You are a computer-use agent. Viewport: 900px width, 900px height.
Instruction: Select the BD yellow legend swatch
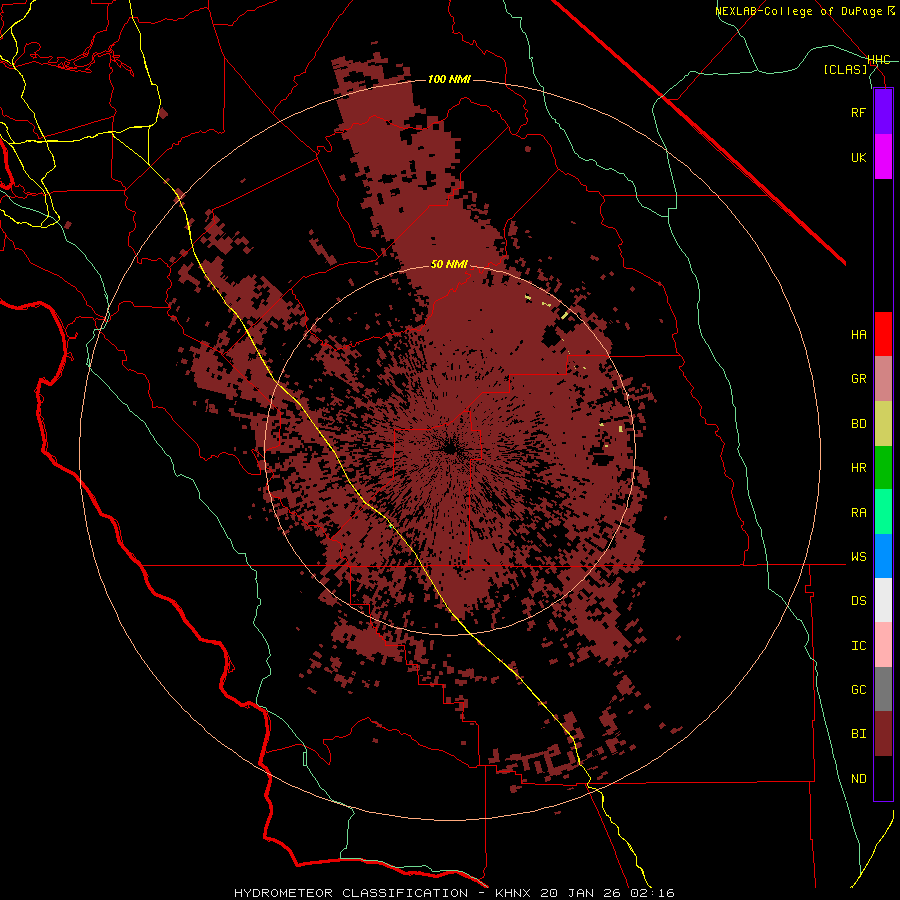point(883,424)
